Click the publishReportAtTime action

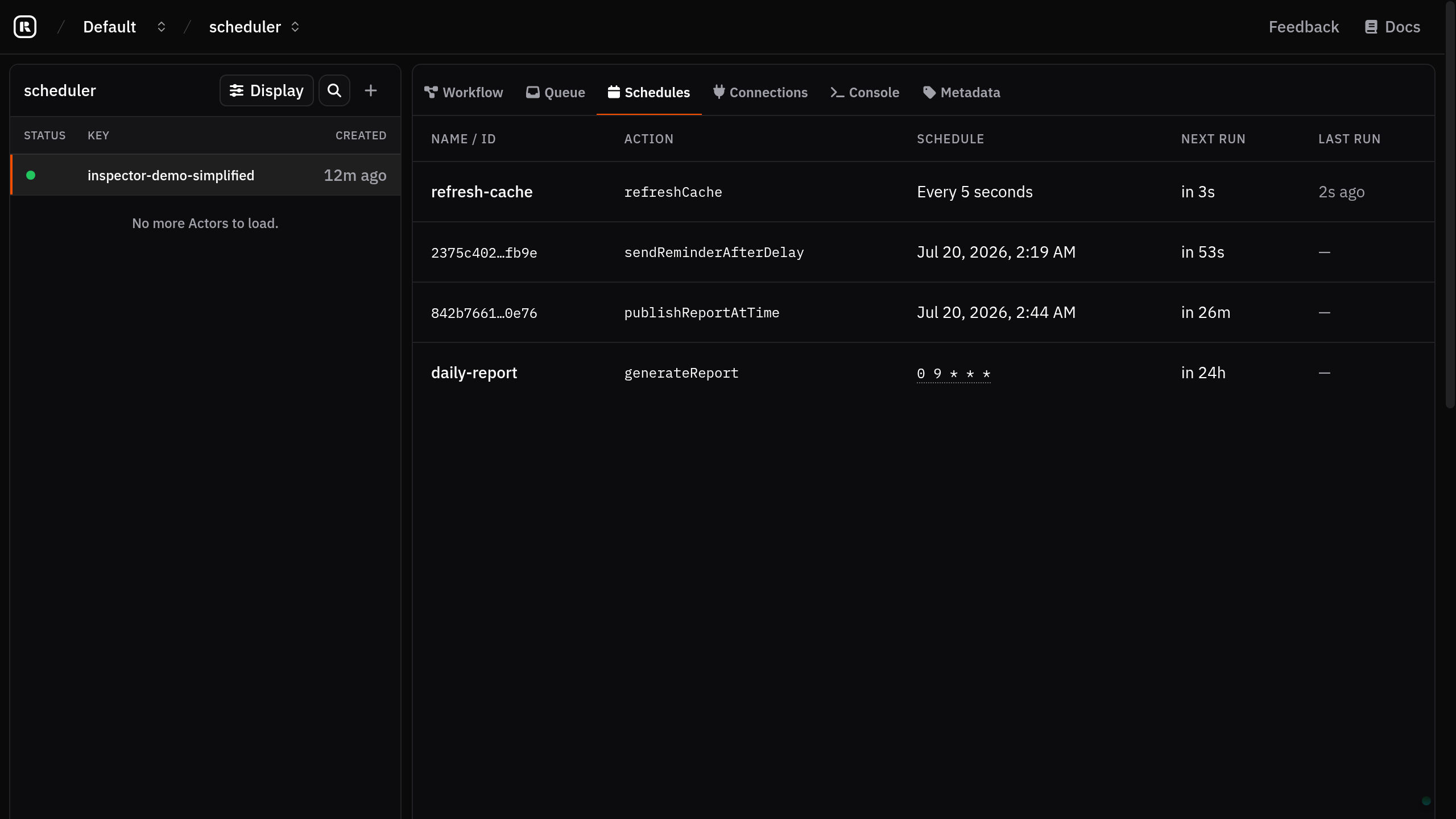pyautogui.click(x=701, y=313)
